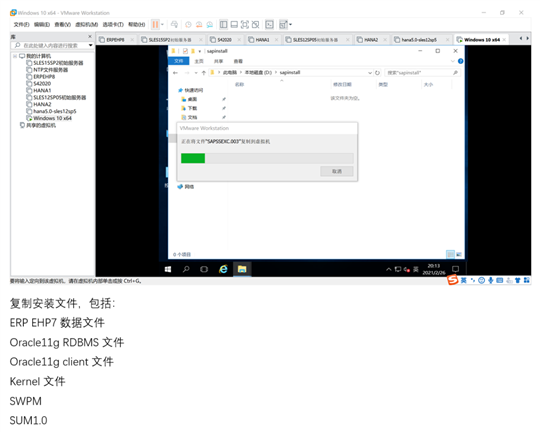The height and width of the screenshot is (432, 540).
Task: Click the stretch guest display icon
Action: click(x=283, y=24)
